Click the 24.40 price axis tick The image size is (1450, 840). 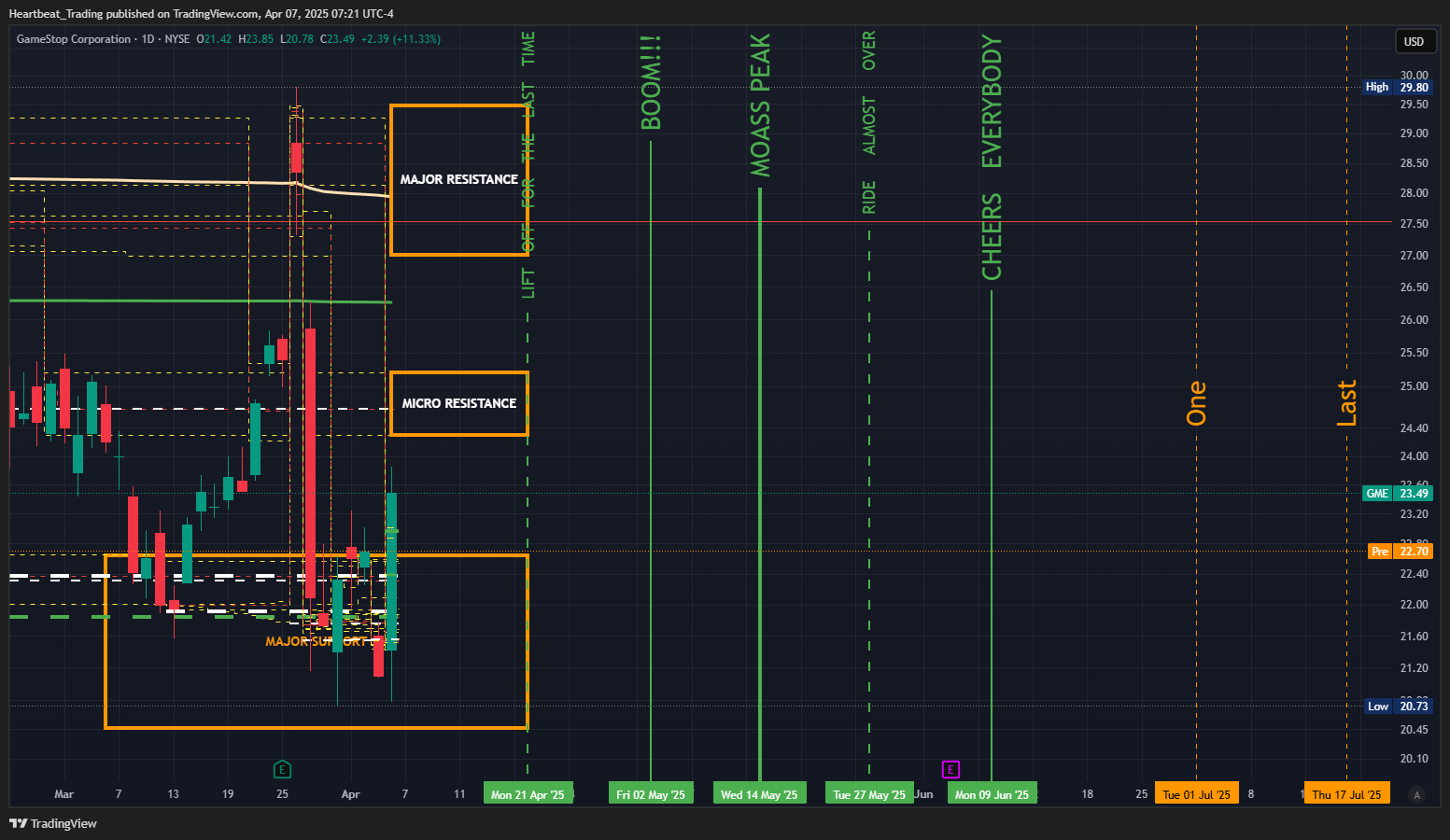1414,428
